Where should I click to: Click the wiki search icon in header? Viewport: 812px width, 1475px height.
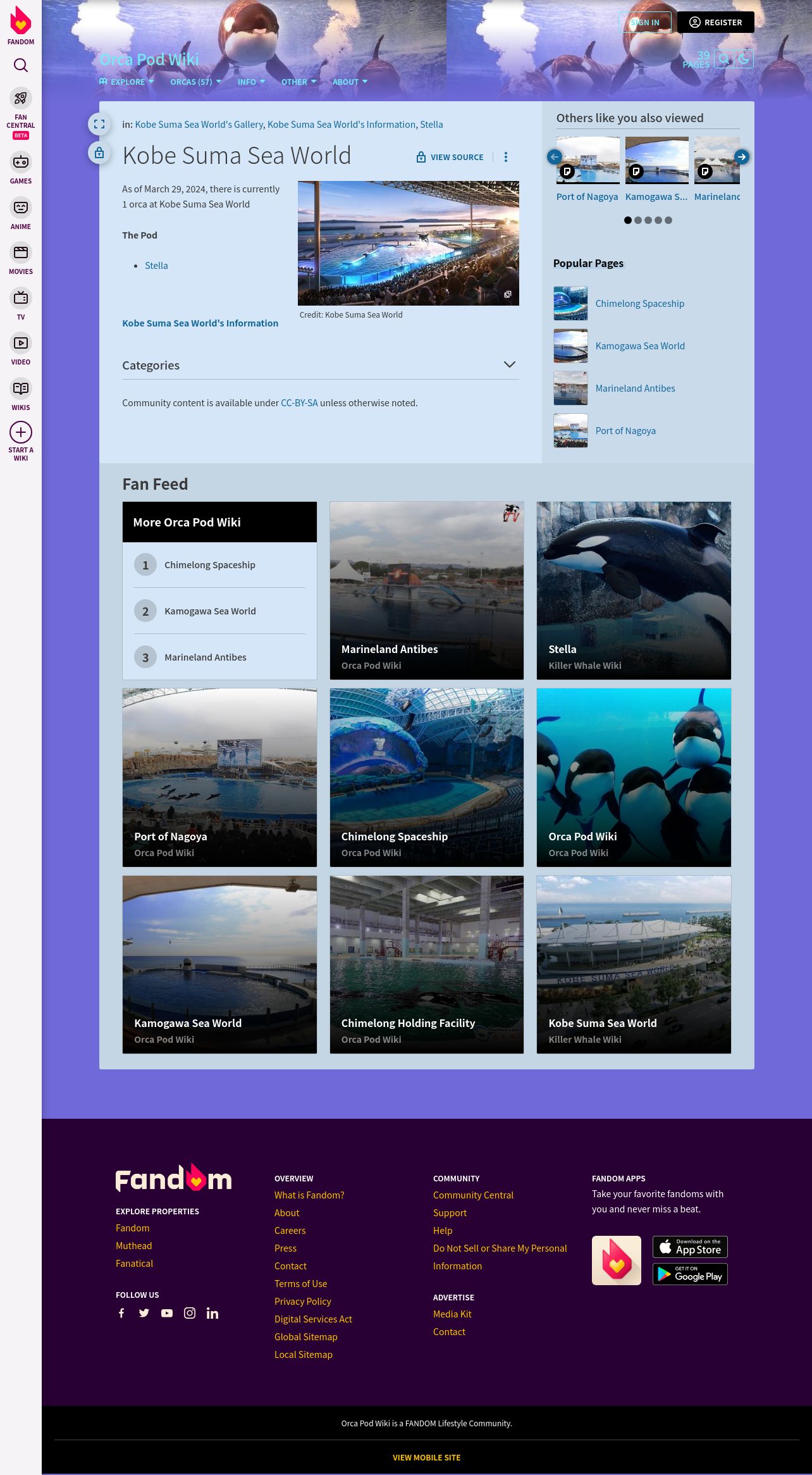coord(723,59)
